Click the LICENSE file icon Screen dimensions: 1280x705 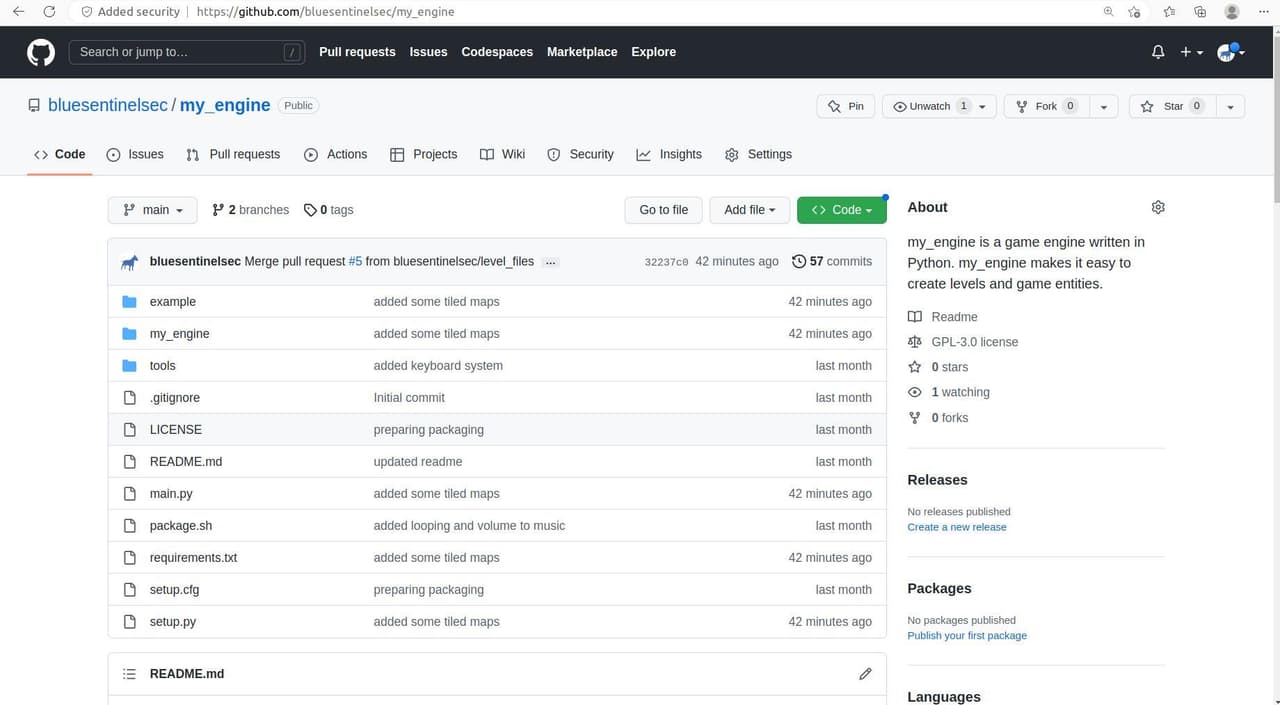(129, 430)
